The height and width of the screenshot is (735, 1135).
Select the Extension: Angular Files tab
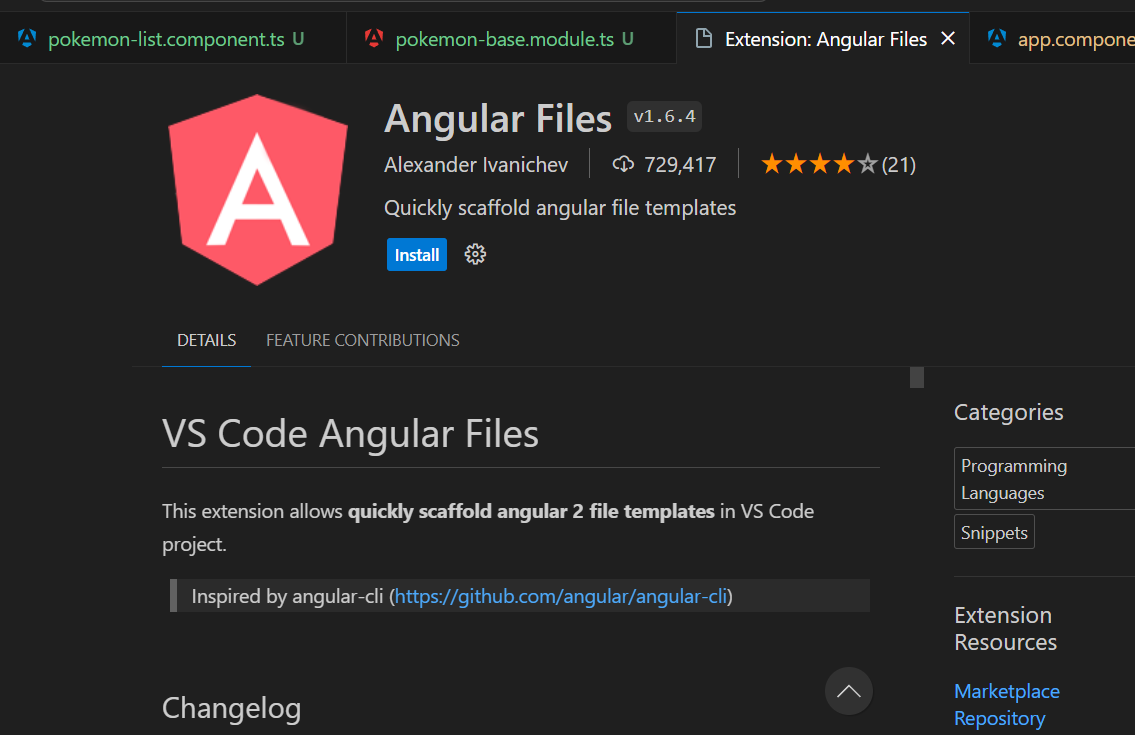(822, 38)
